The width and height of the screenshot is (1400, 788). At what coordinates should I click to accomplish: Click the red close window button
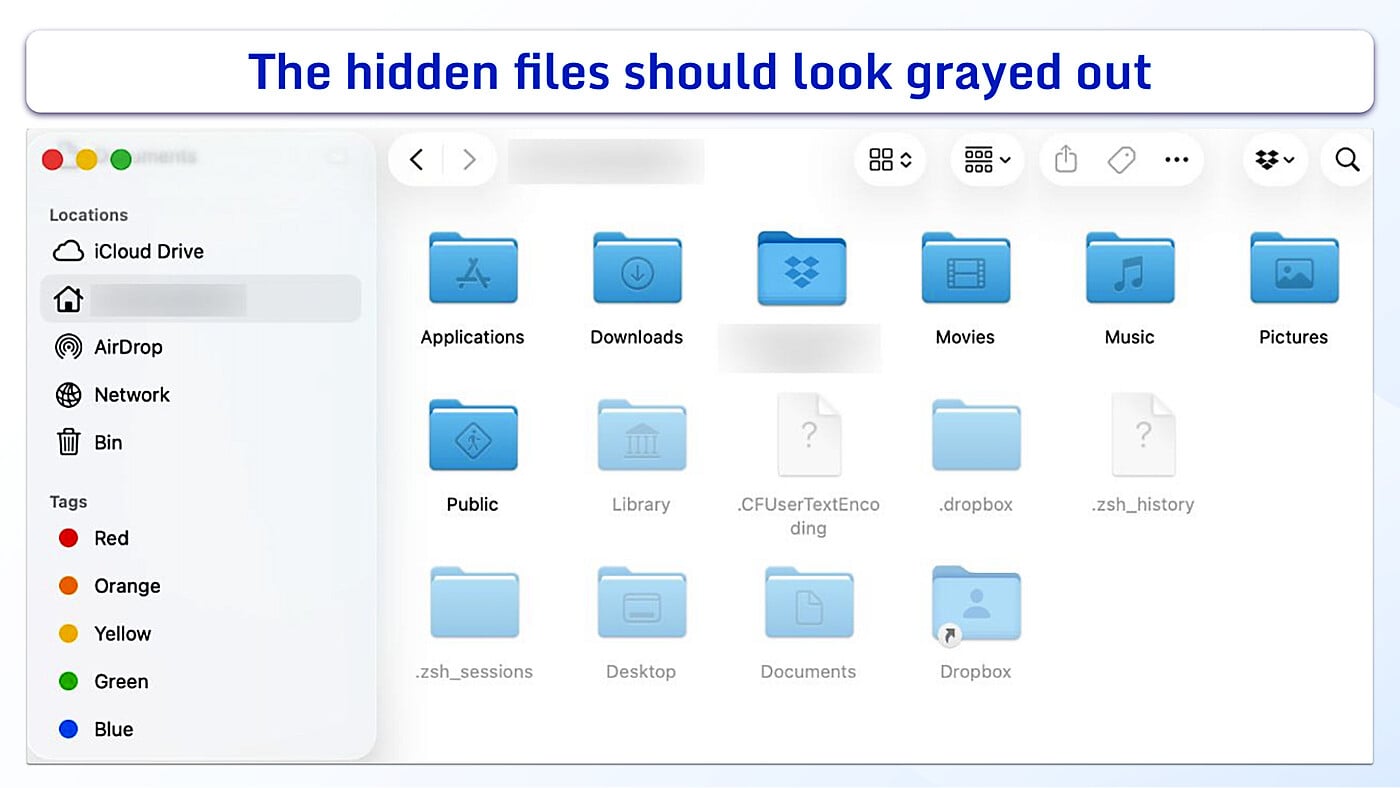point(52,159)
